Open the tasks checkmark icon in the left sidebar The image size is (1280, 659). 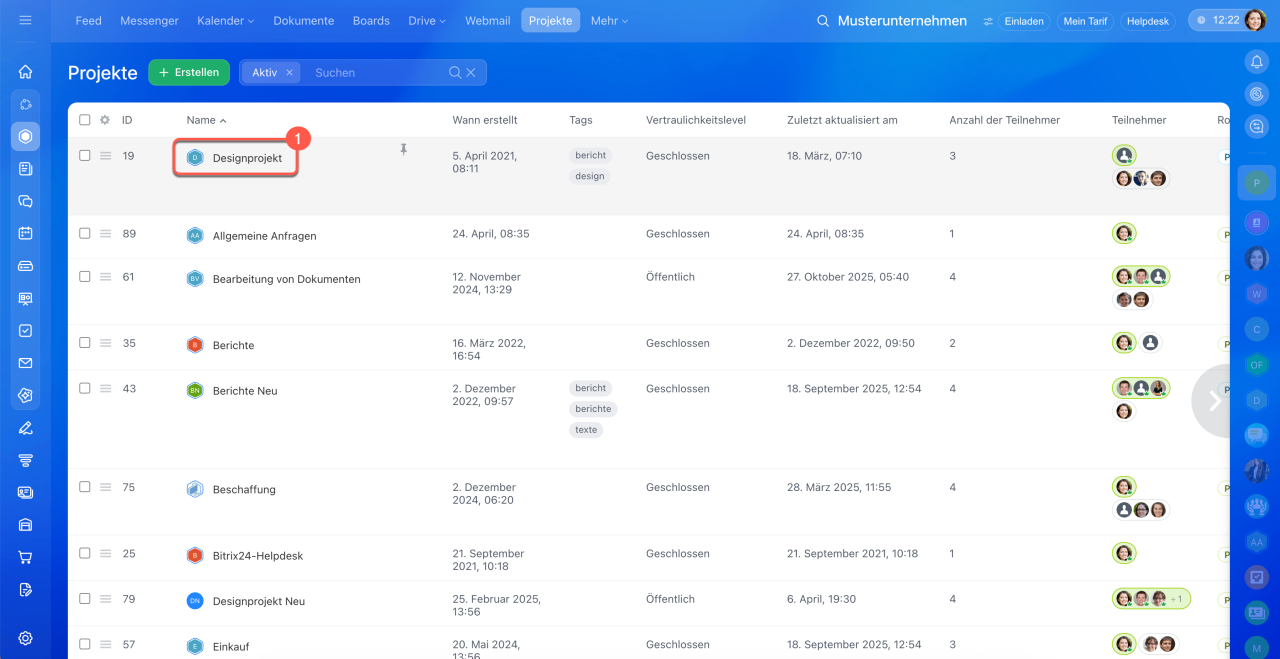point(25,330)
